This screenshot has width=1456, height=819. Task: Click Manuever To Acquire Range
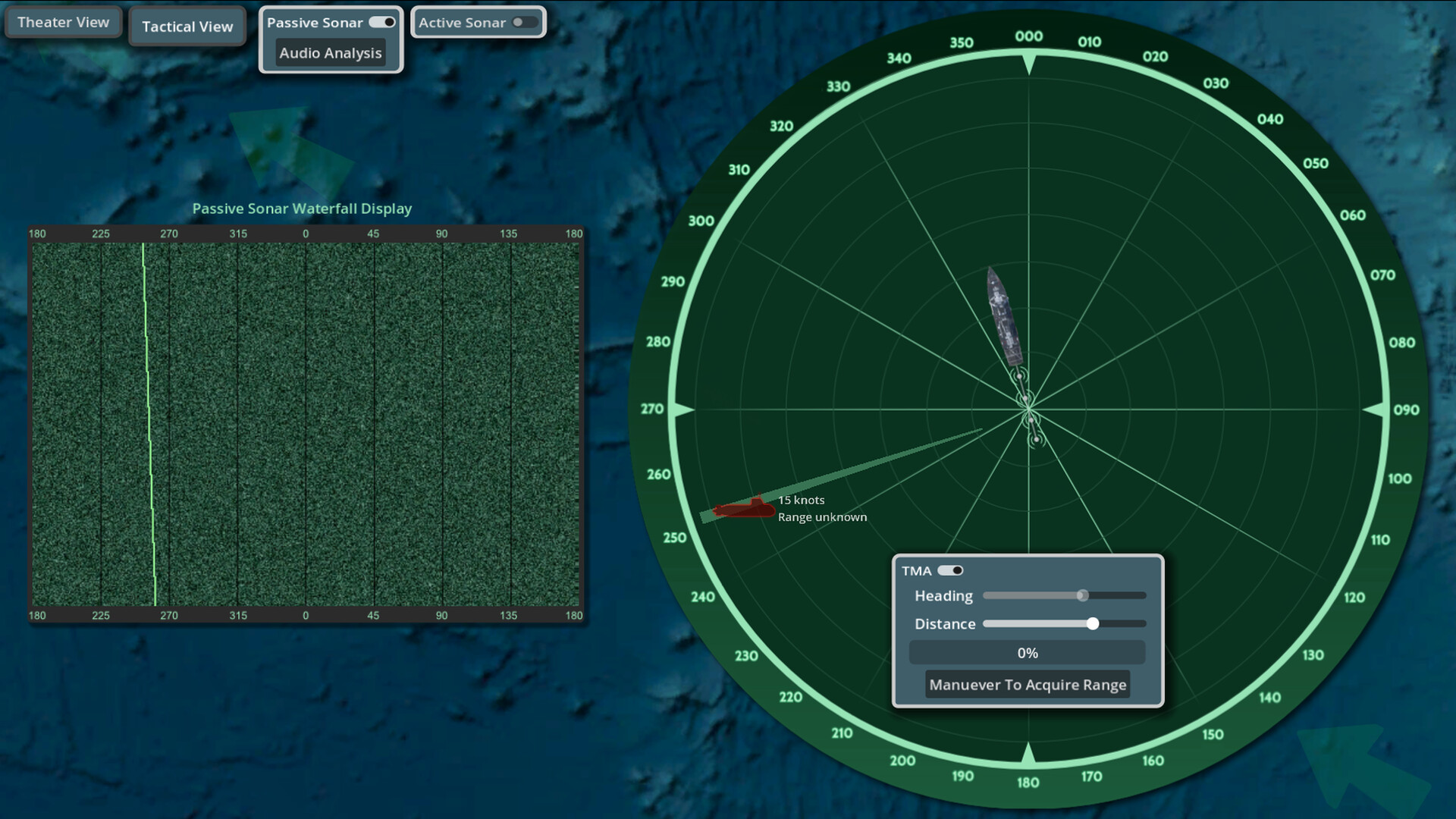tap(1028, 684)
